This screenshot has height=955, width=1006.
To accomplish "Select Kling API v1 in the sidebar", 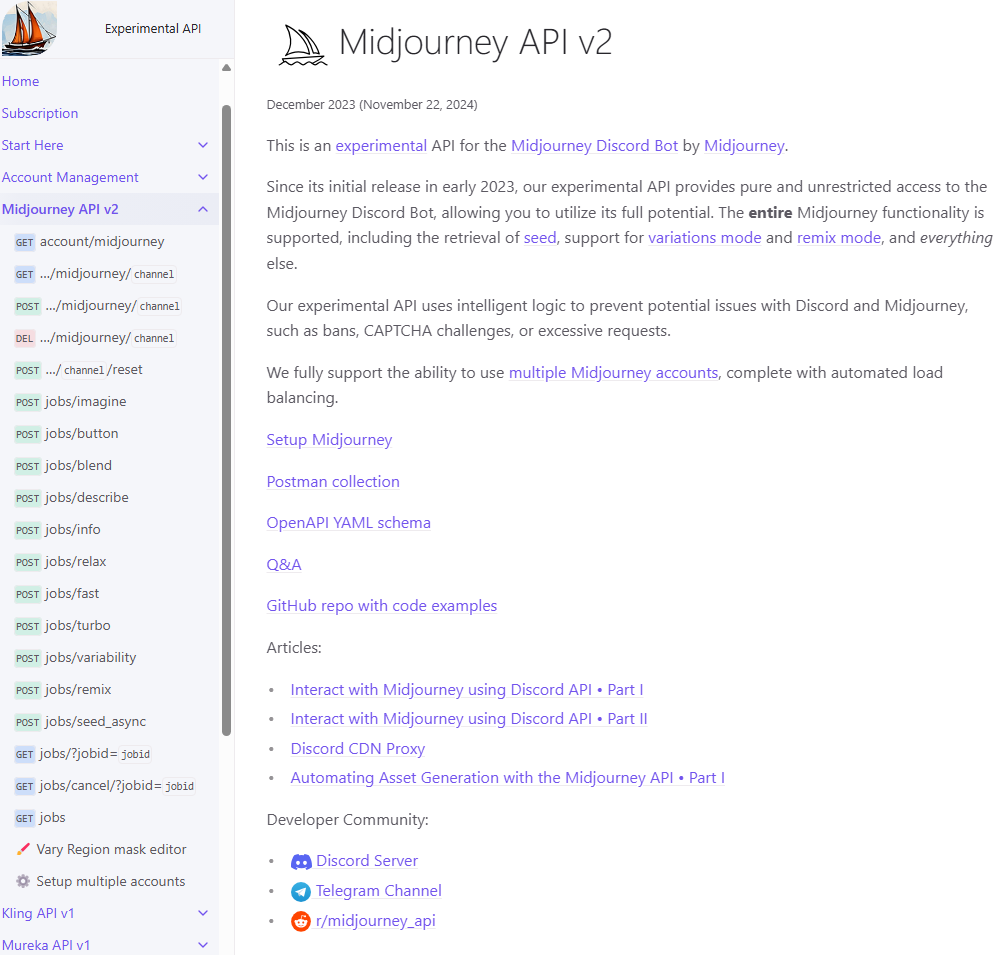I will click(x=38, y=913).
